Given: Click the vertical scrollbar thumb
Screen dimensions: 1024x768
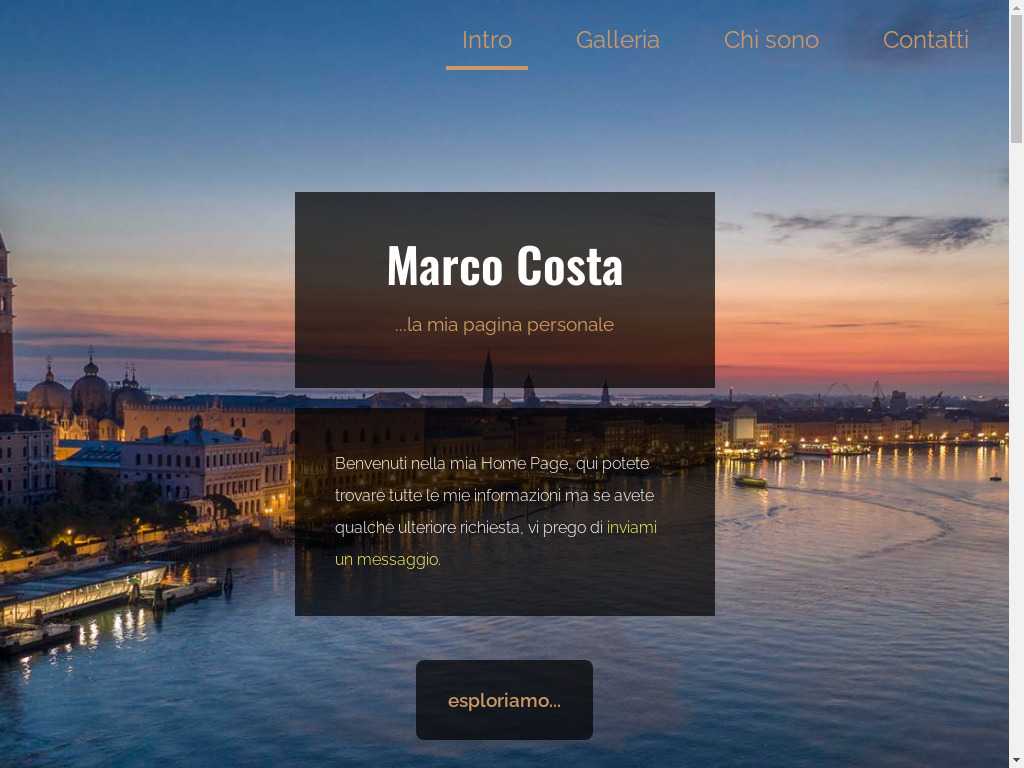Looking at the screenshot, I should coord(1016,78).
